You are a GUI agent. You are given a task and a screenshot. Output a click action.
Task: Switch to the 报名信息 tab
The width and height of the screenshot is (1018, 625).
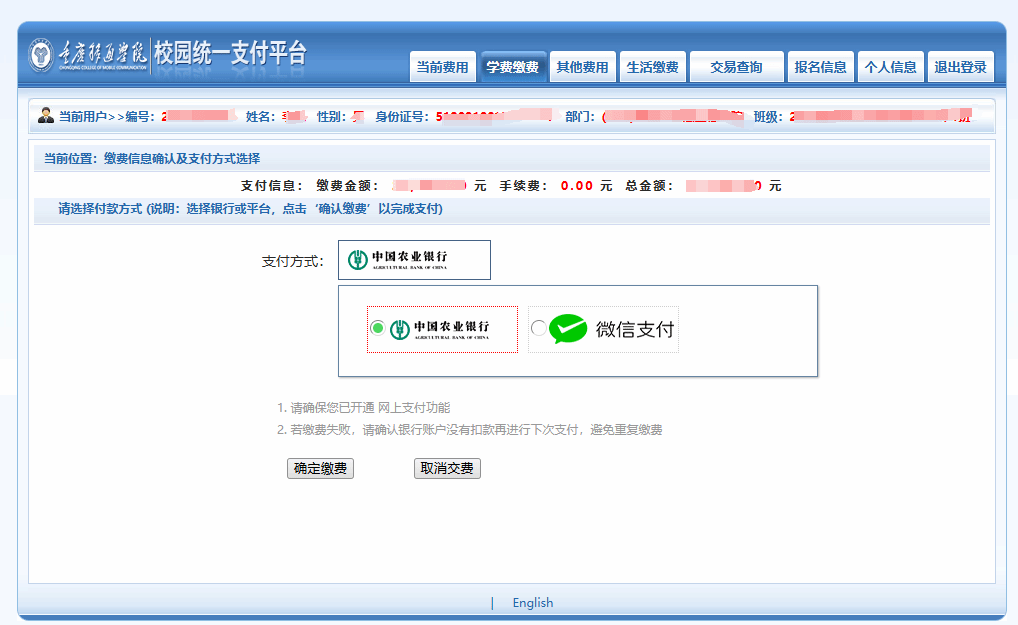(820, 68)
